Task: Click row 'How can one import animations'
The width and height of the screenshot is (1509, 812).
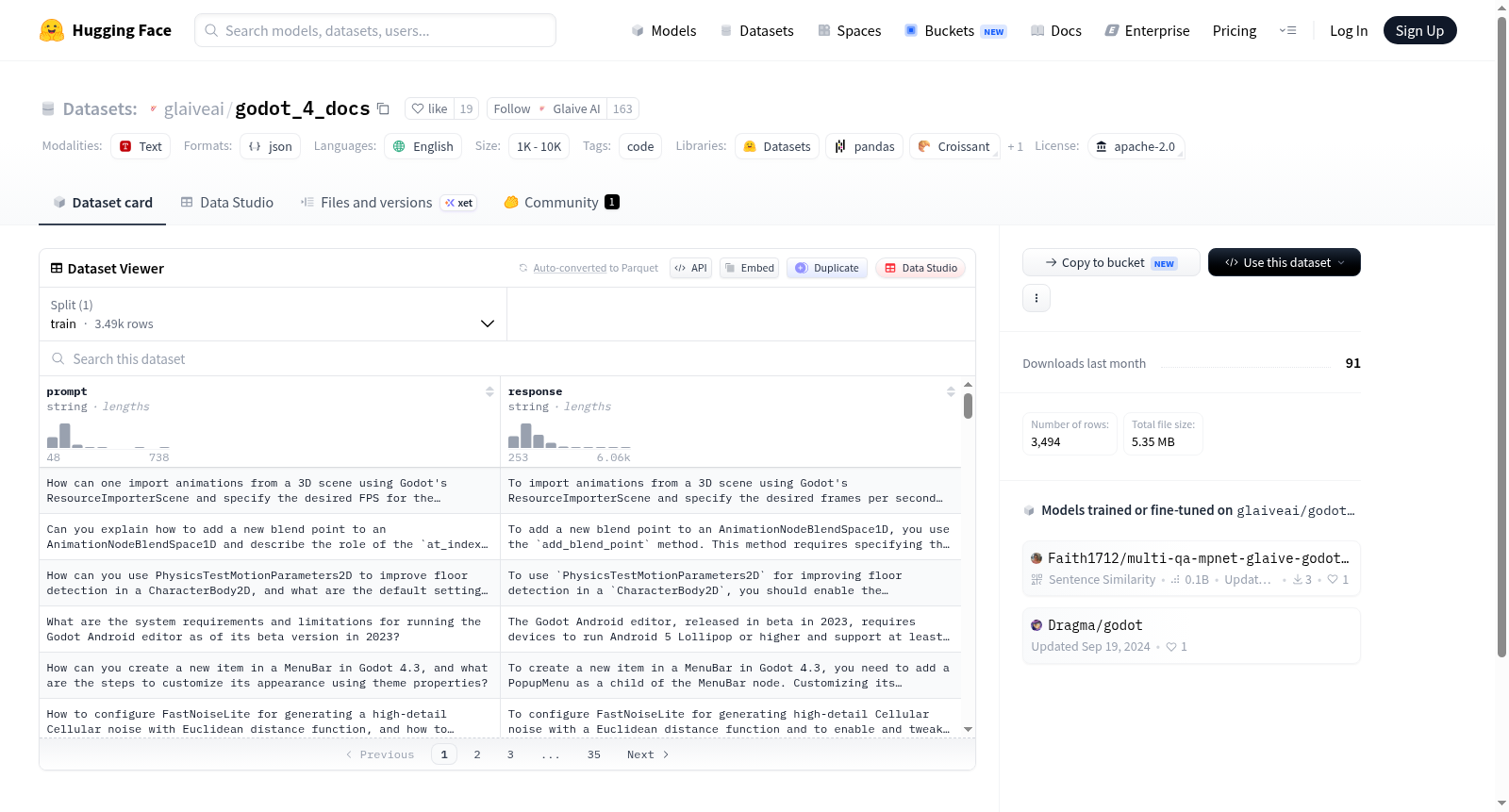Action: pos(270,490)
